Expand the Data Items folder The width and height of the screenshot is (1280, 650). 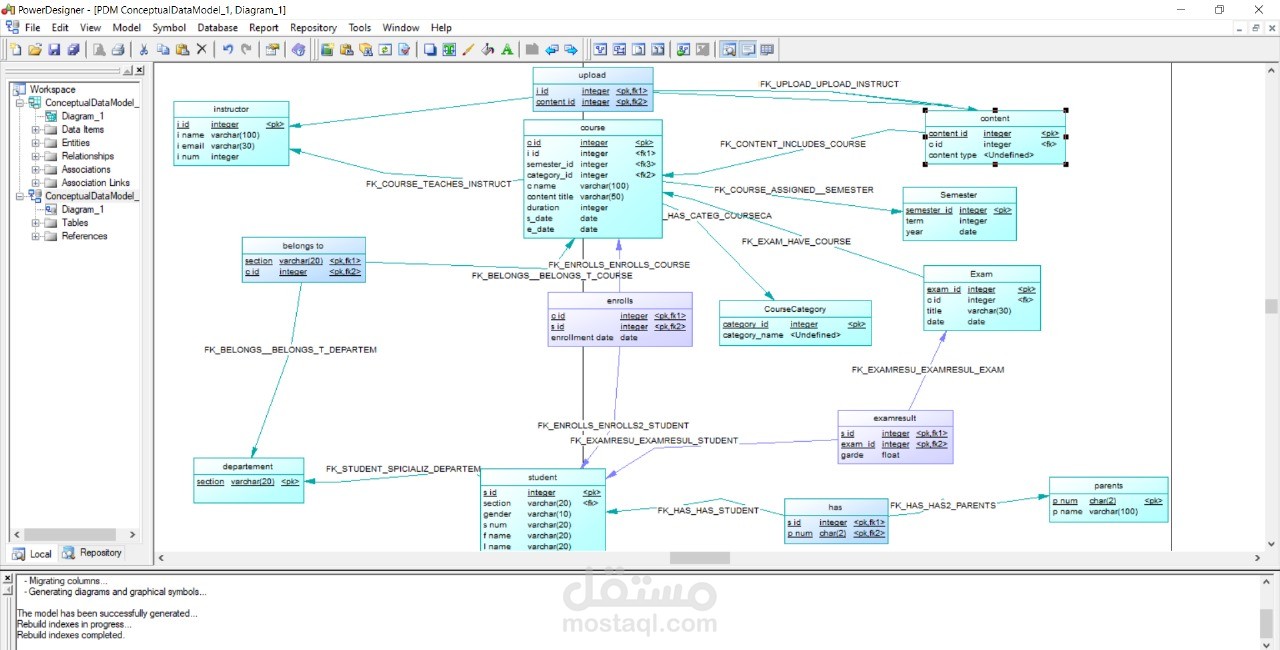[x=36, y=130]
